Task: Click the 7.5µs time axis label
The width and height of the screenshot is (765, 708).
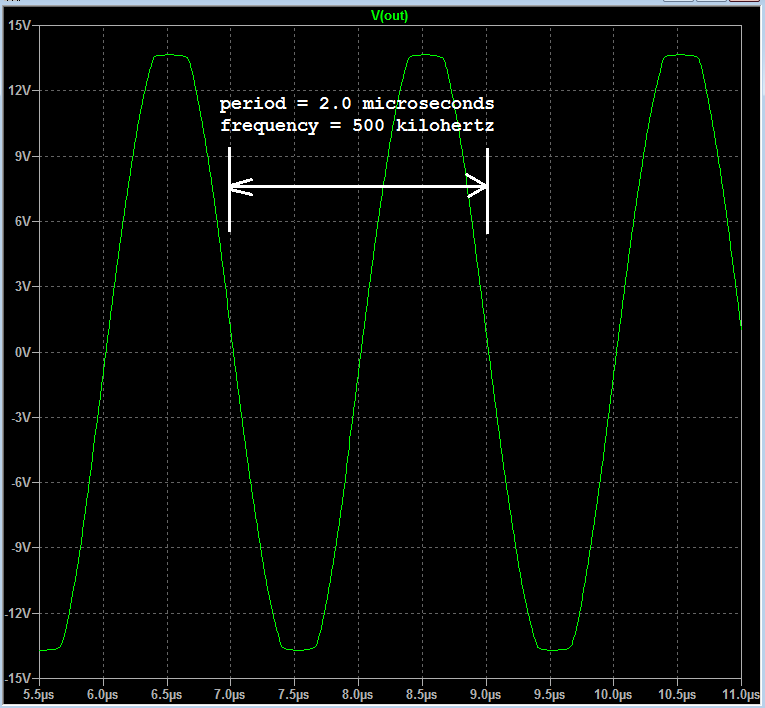Action: (294, 695)
